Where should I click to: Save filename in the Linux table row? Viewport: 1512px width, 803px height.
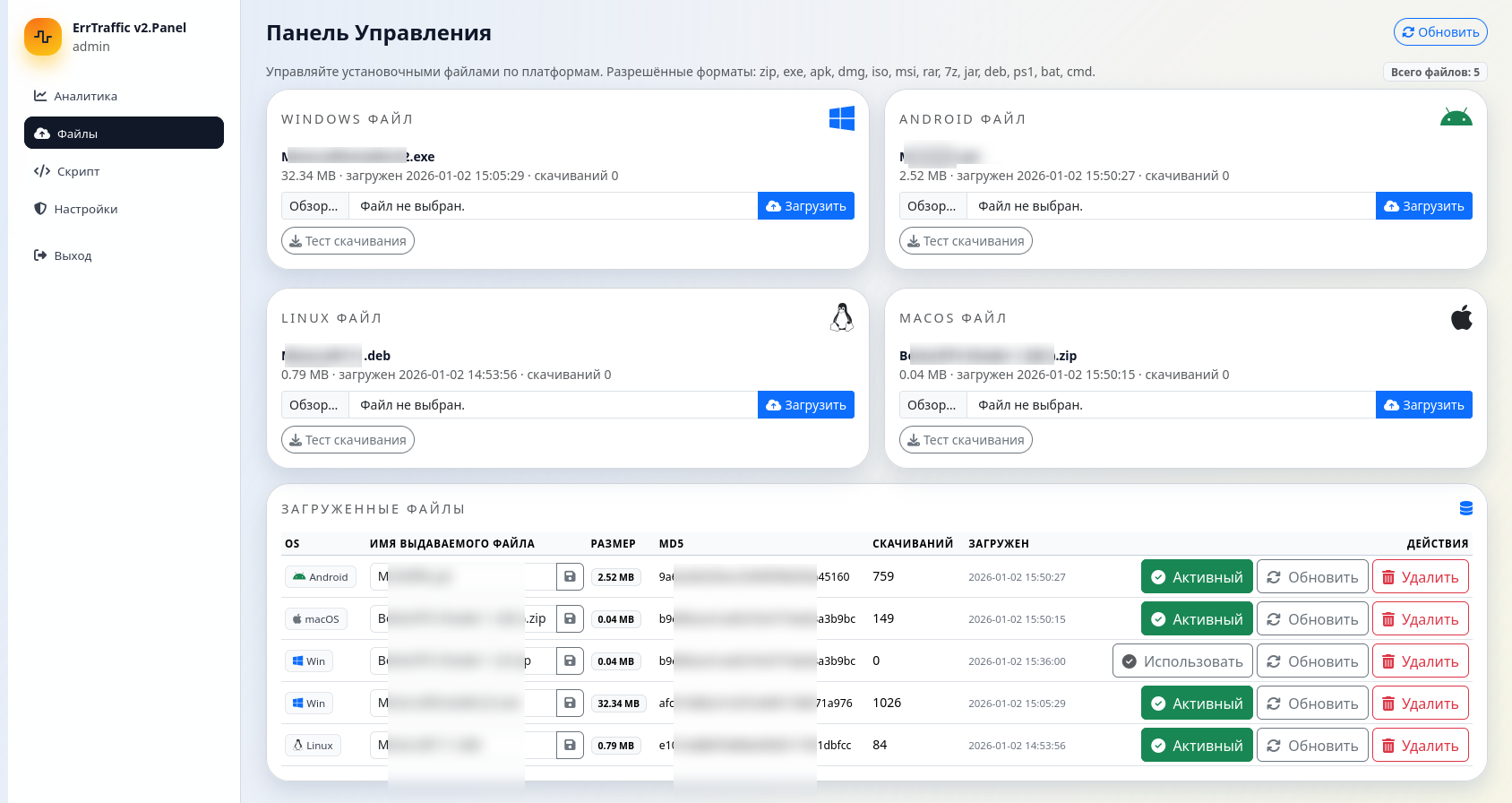point(570,746)
